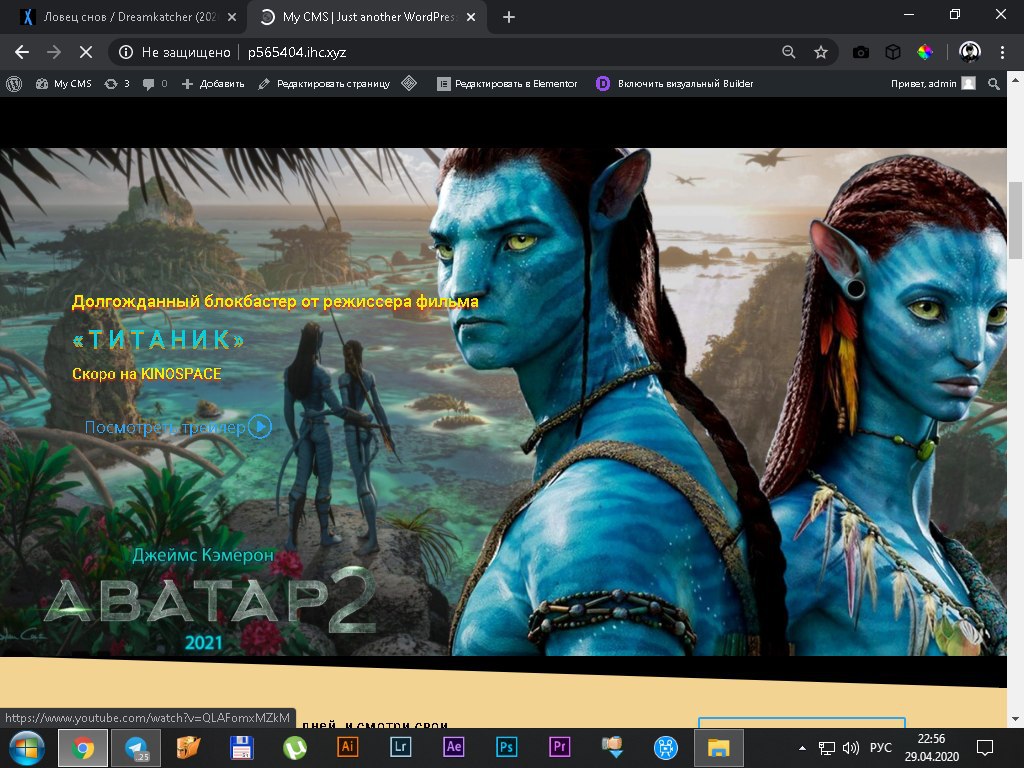The width and height of the screenshot is (1024, 768).
Task: Click the address bar URL p565404.ihc.xyz
Action: (297, 52)
